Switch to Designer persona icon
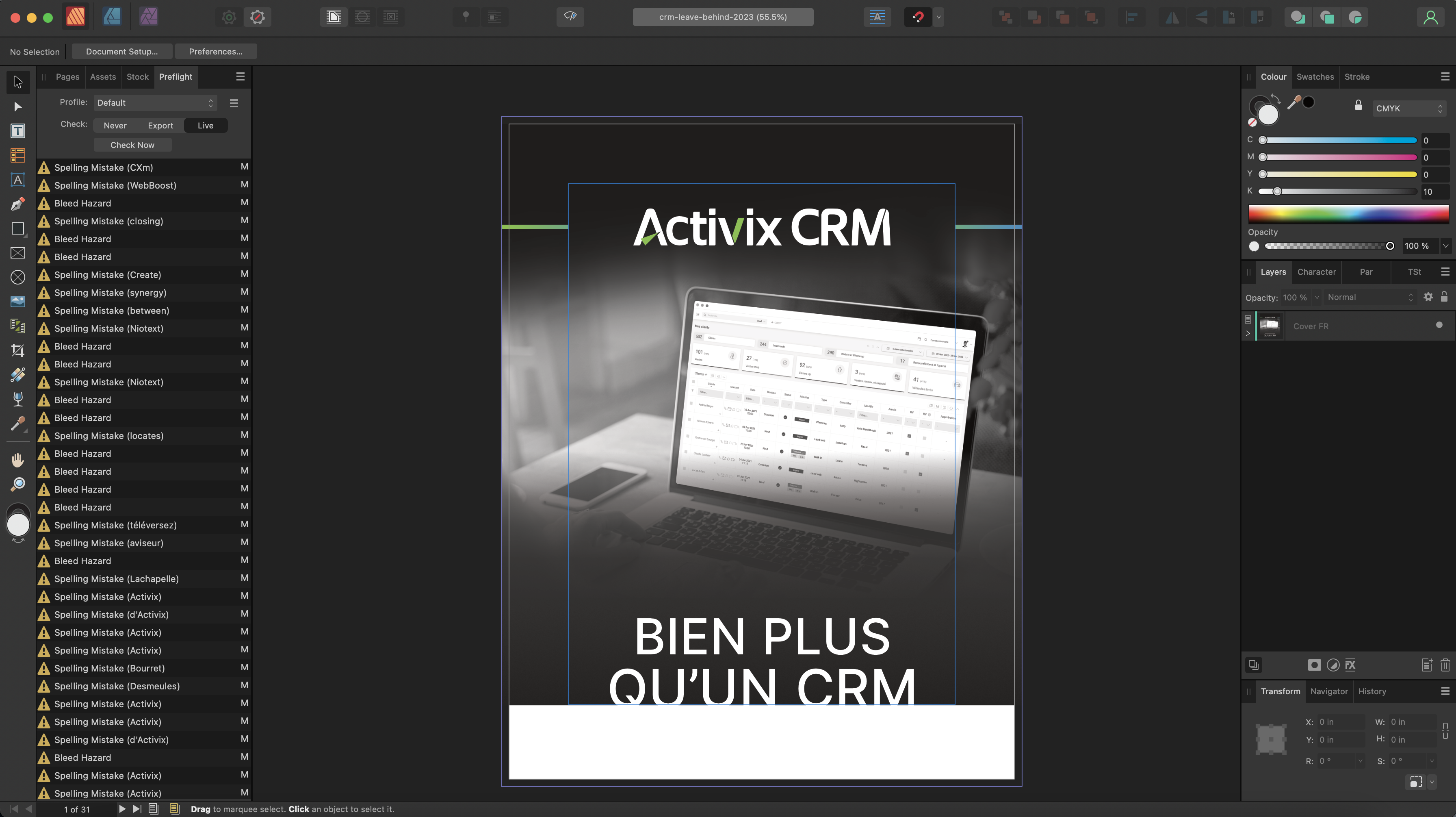Screen dimensions: 1456x817 click(112, 17)
